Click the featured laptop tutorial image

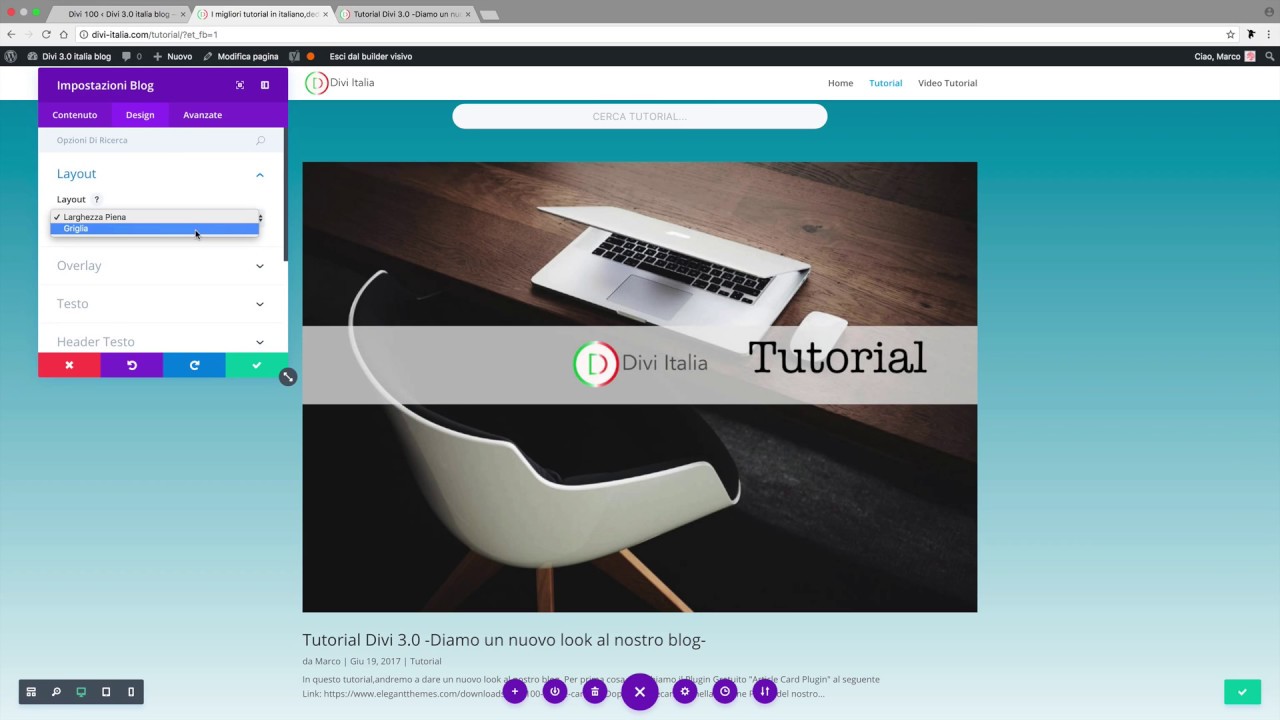coord(640,387)
